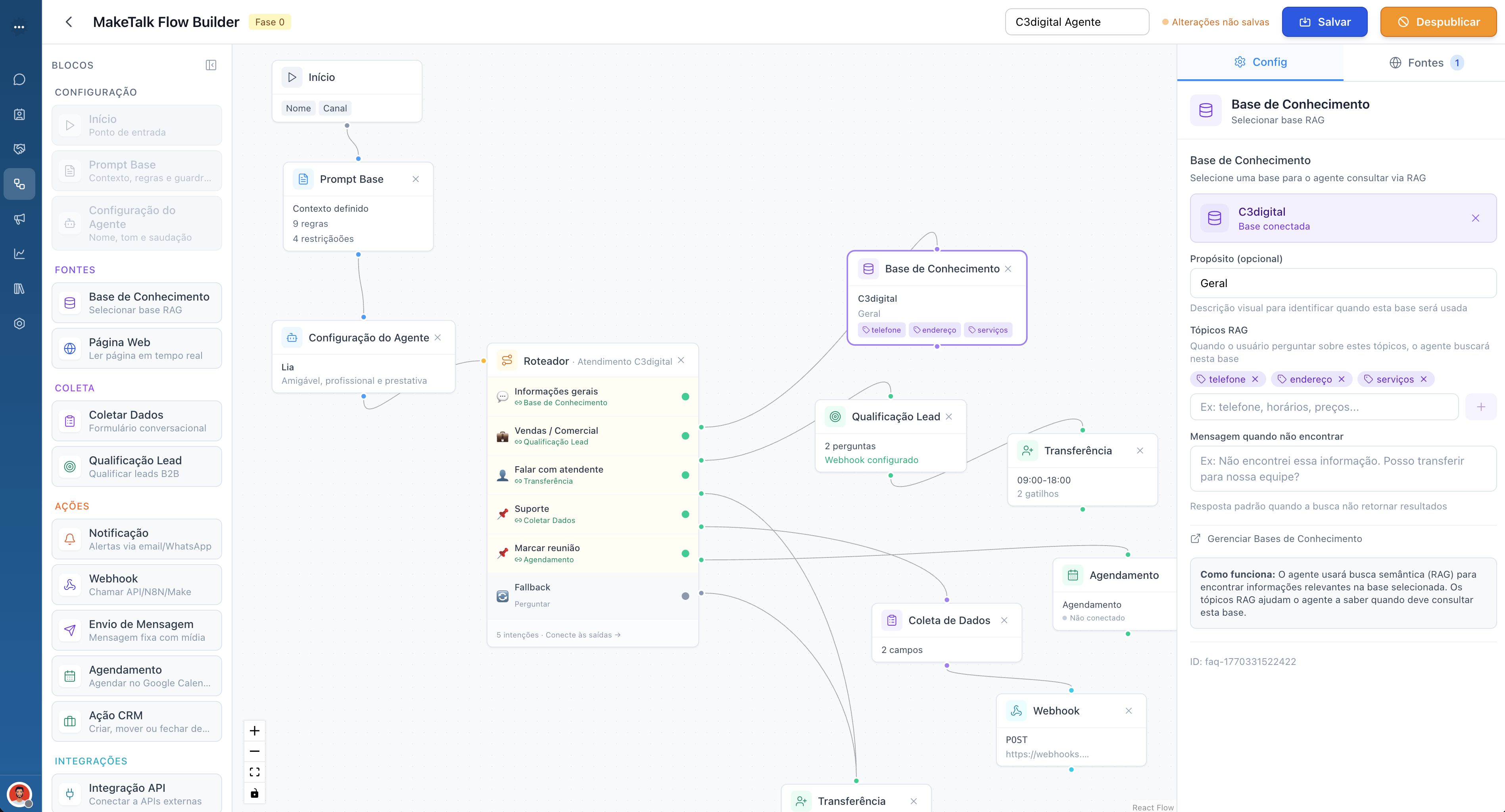
Task: Open settings gear in the left sidebar
Action: click(20, 323)
